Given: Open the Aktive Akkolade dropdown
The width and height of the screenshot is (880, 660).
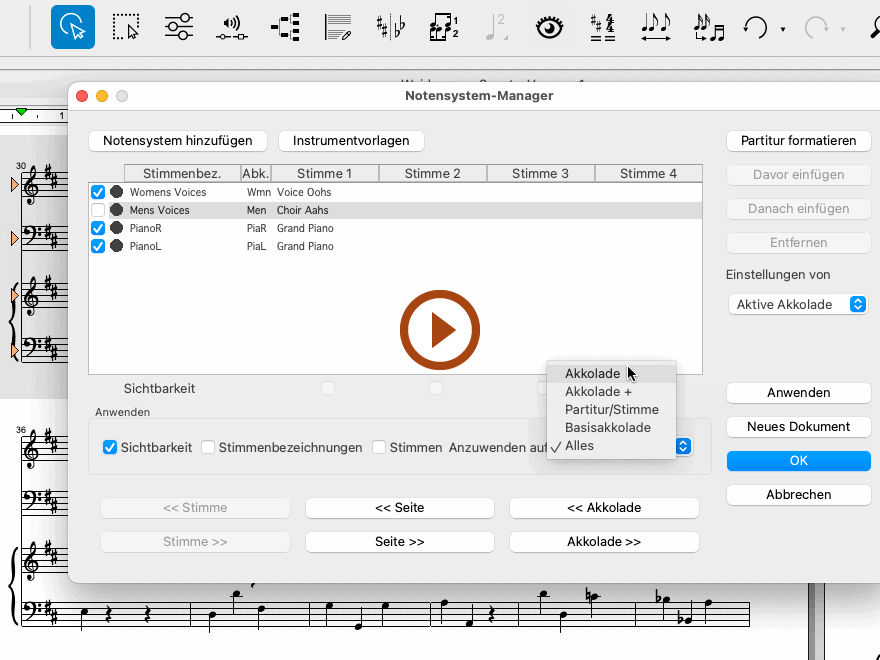Looking at the screenshot, I should pos(796,304).
